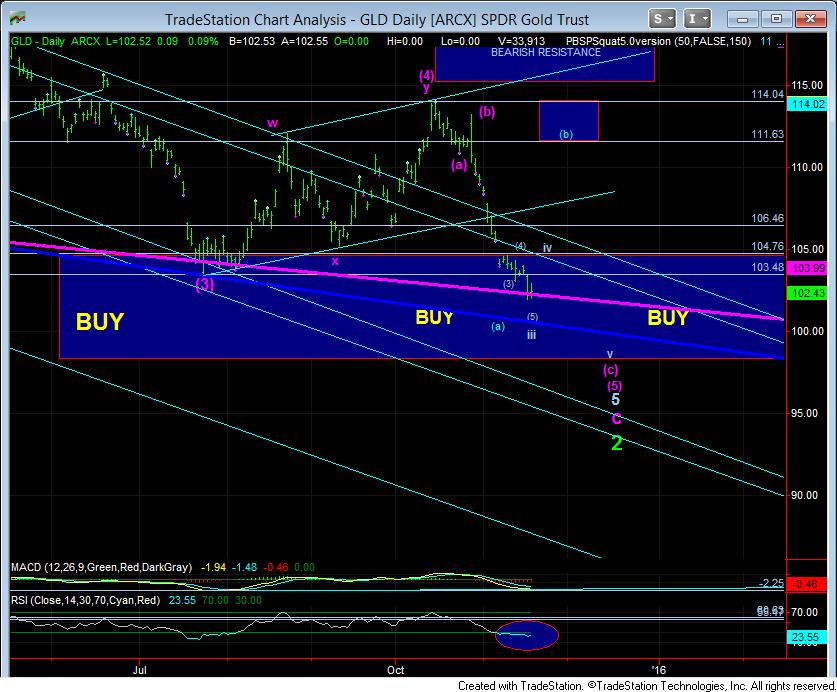Viewport: 837px width, 692px height.
Task: Select the green 2 wave label
Action: [x=617, y=443]
